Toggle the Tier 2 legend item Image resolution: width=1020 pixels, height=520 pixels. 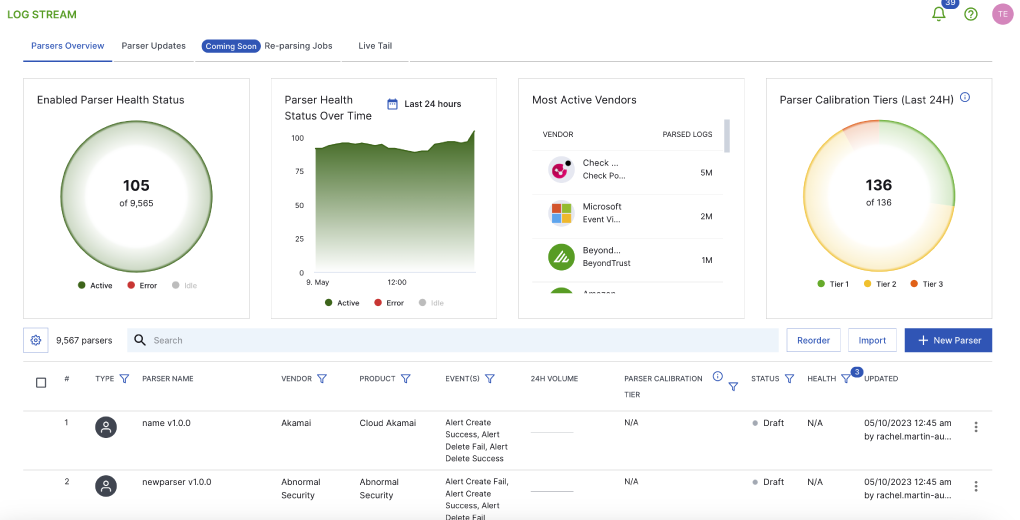879,284
